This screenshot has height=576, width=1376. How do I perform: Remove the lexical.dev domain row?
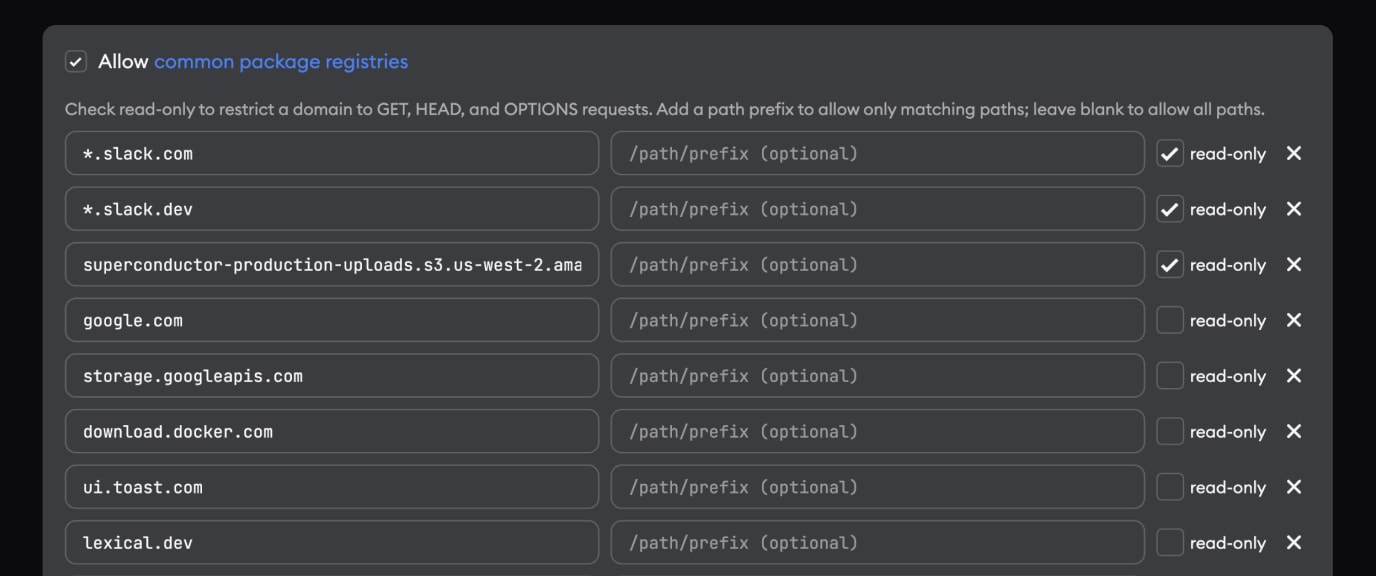(x=1294, y=542)
